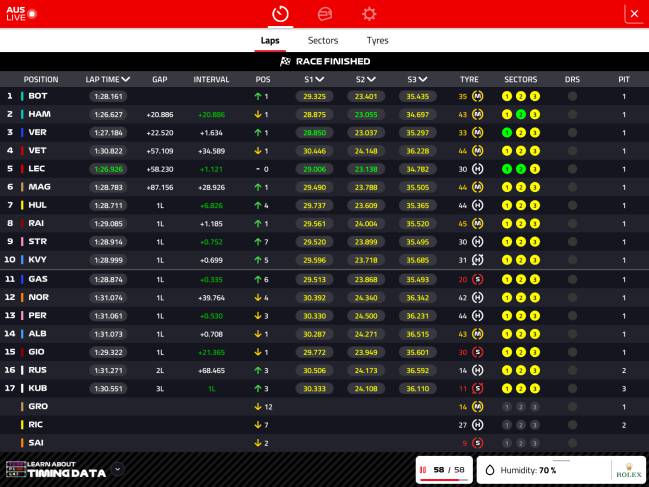
Task: Click the red lap counter icon
Action: coord(423,470)
